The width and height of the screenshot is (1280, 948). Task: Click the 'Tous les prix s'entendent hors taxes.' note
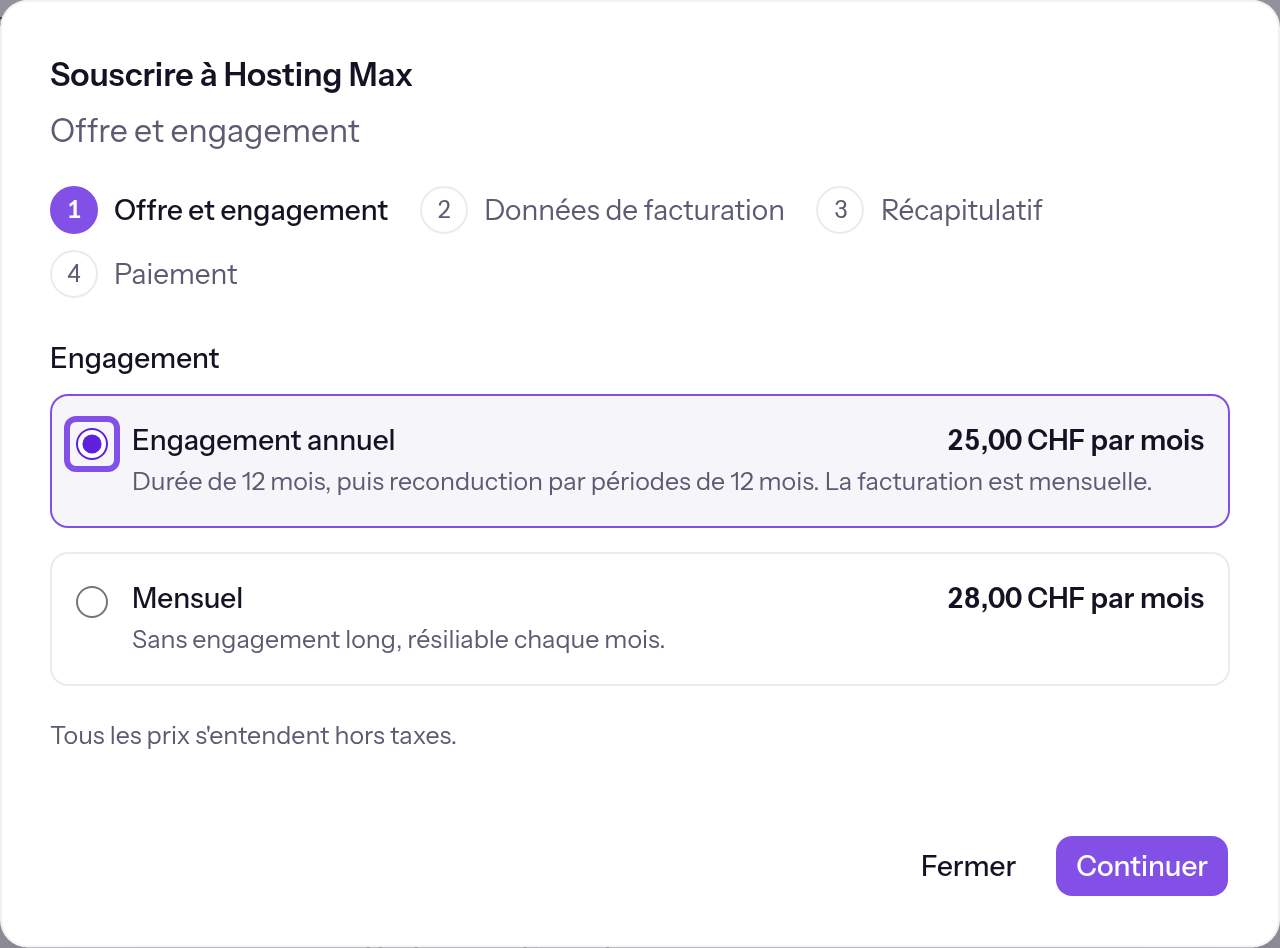point(253,737)
